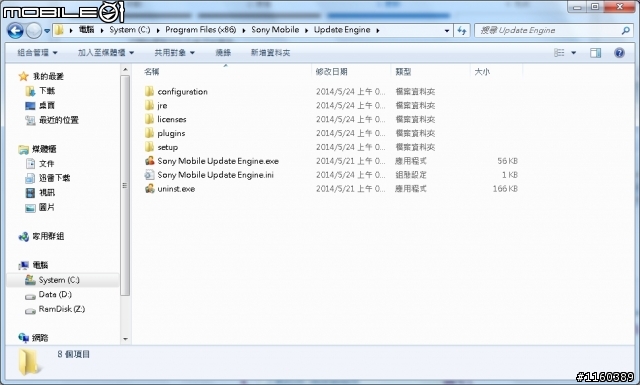
Task: Expand arrow after Sony Mobile in path
Action: [x=307, y=31]
